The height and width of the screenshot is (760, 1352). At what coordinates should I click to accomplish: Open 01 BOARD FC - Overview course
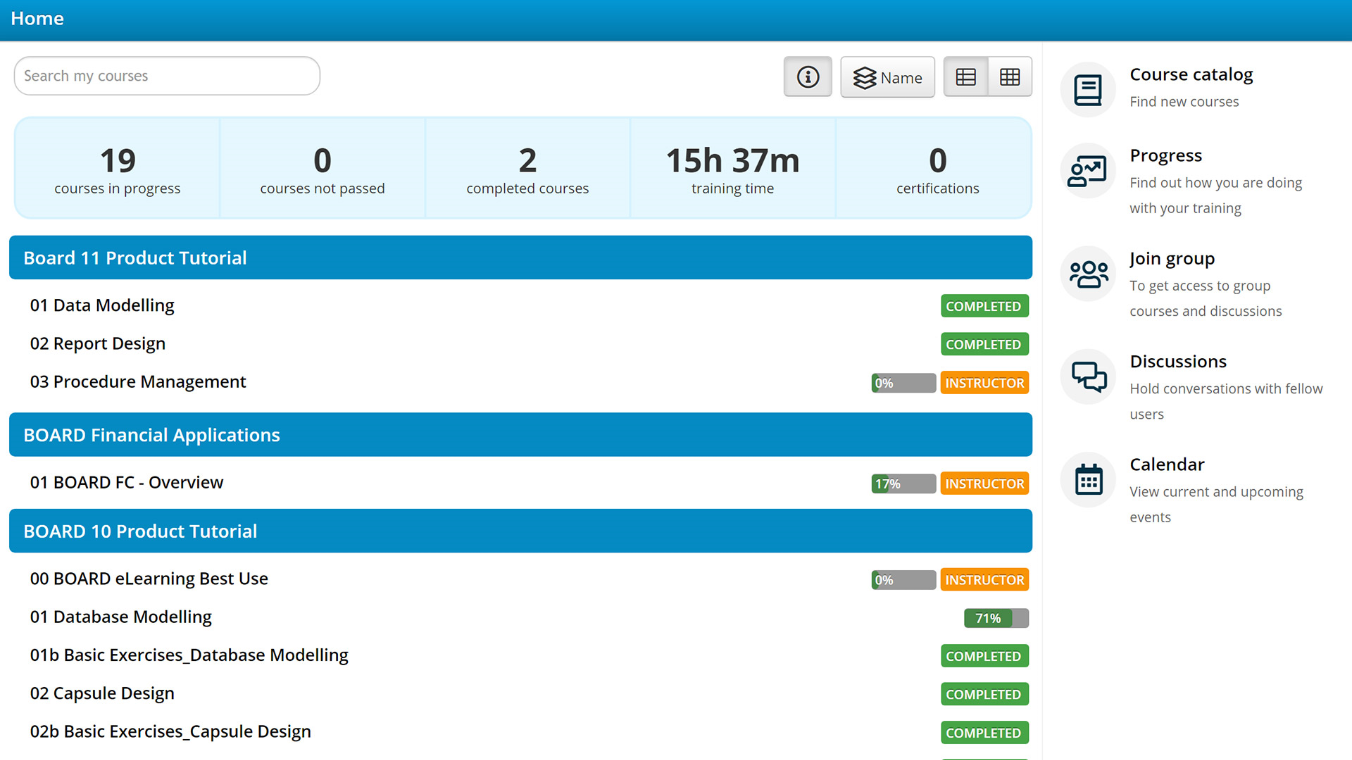coord(127,483)
